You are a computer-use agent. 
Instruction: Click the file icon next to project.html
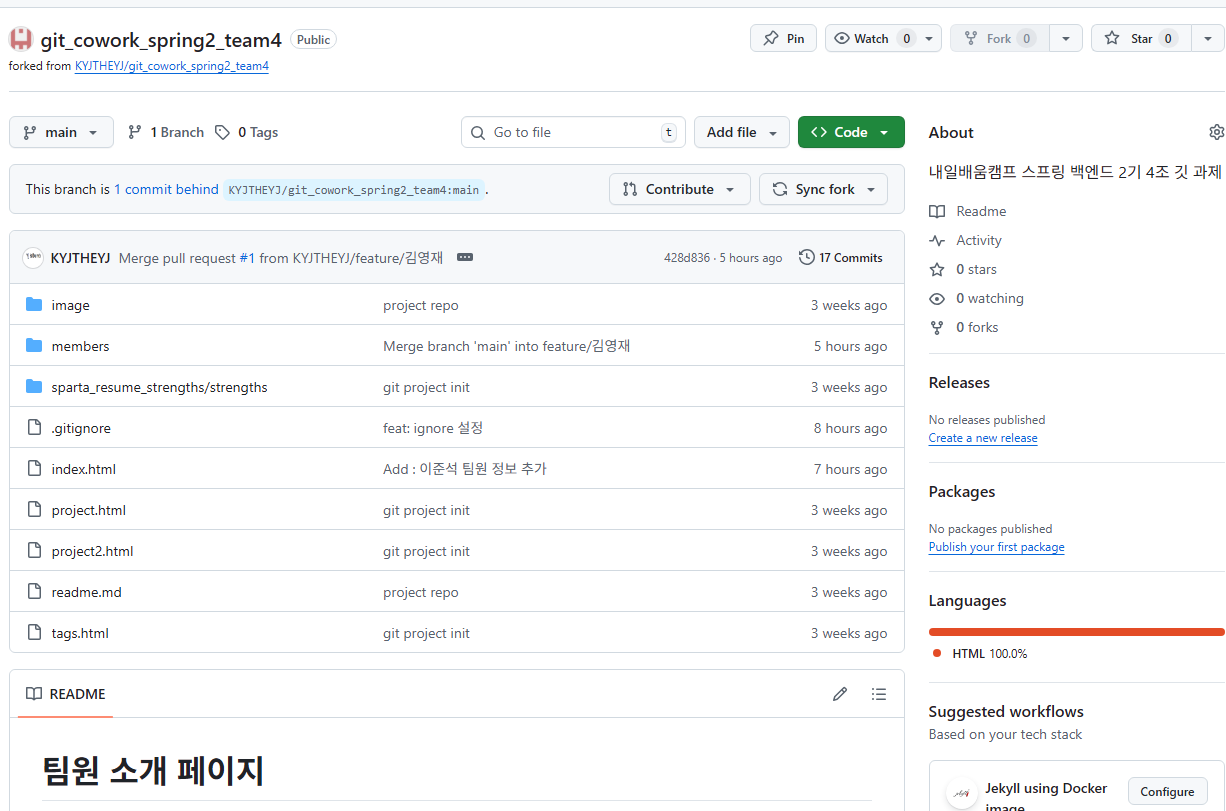34,510
